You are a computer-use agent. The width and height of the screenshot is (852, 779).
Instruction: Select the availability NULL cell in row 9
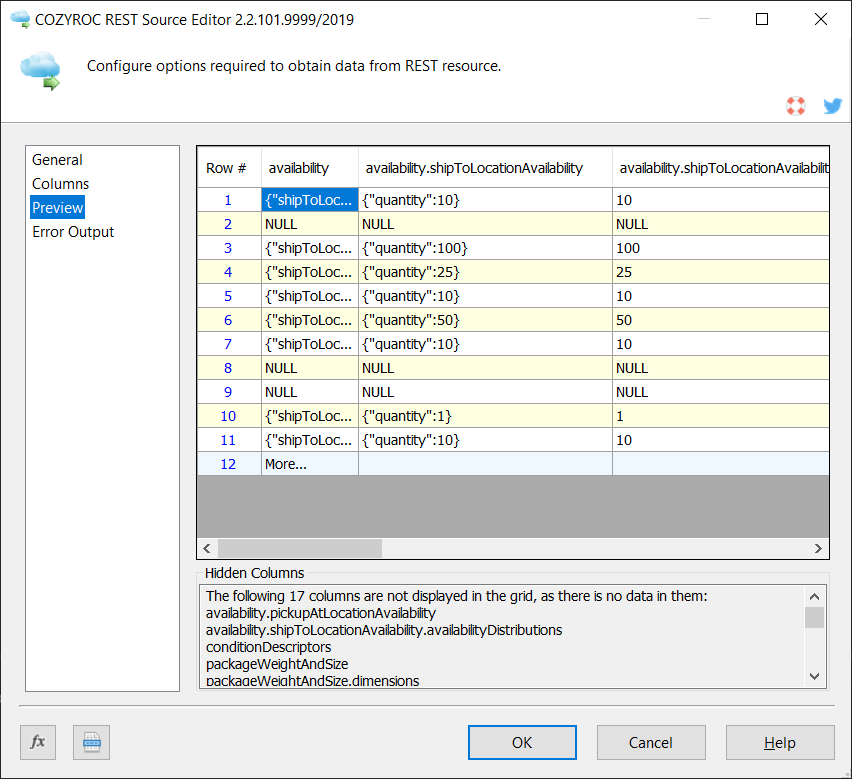[x=310, y=392]
